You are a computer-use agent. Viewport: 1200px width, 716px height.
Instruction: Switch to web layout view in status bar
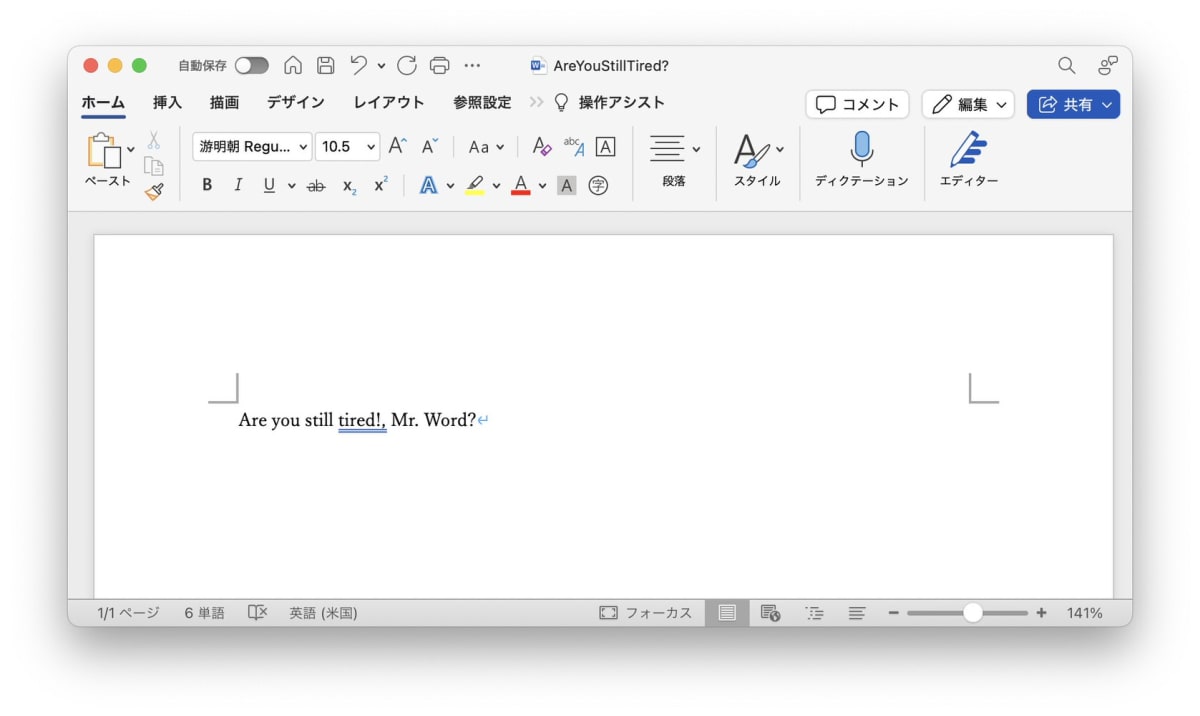coord(770,613)
